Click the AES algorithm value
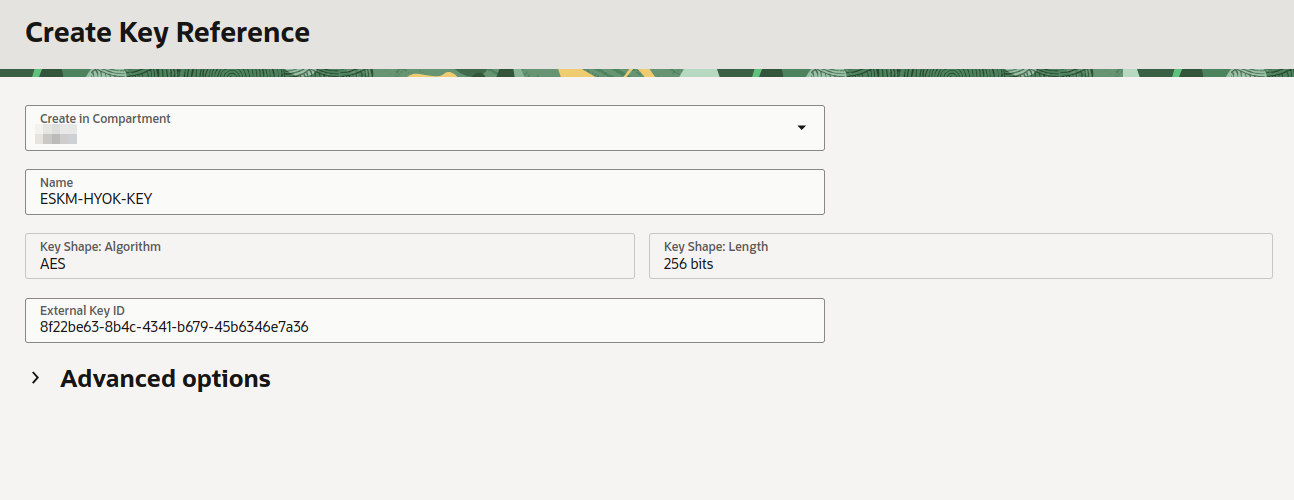 tap(53, 265)
